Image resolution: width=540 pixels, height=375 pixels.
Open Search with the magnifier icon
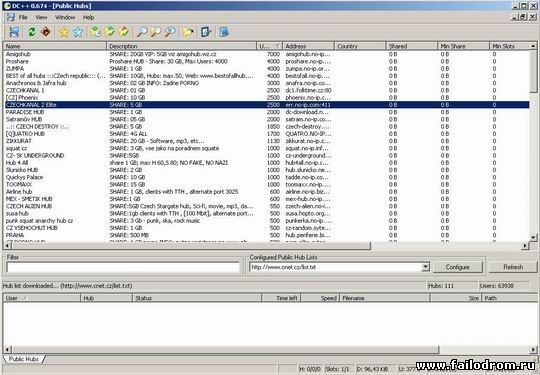coord(142,32)
